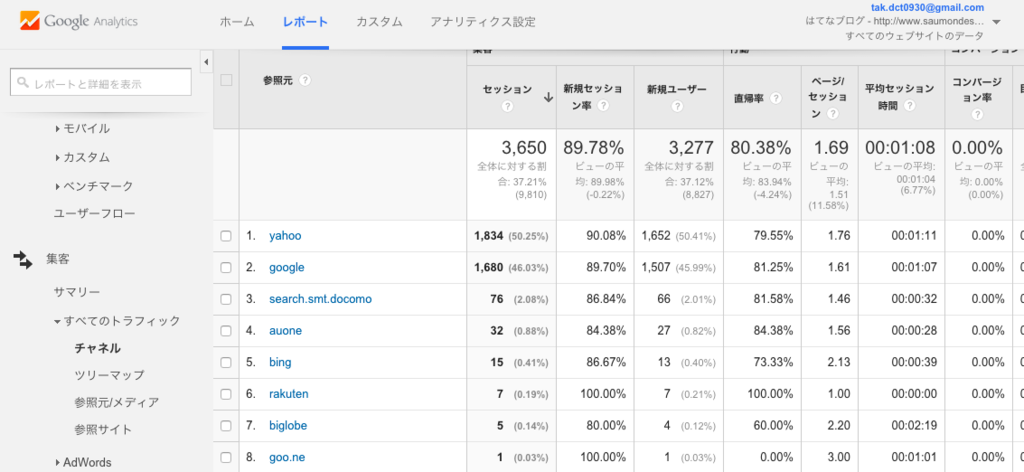This screenshot has height=472, width=1024.
Task: Open the yahoo source link
Action: [285, 236]
